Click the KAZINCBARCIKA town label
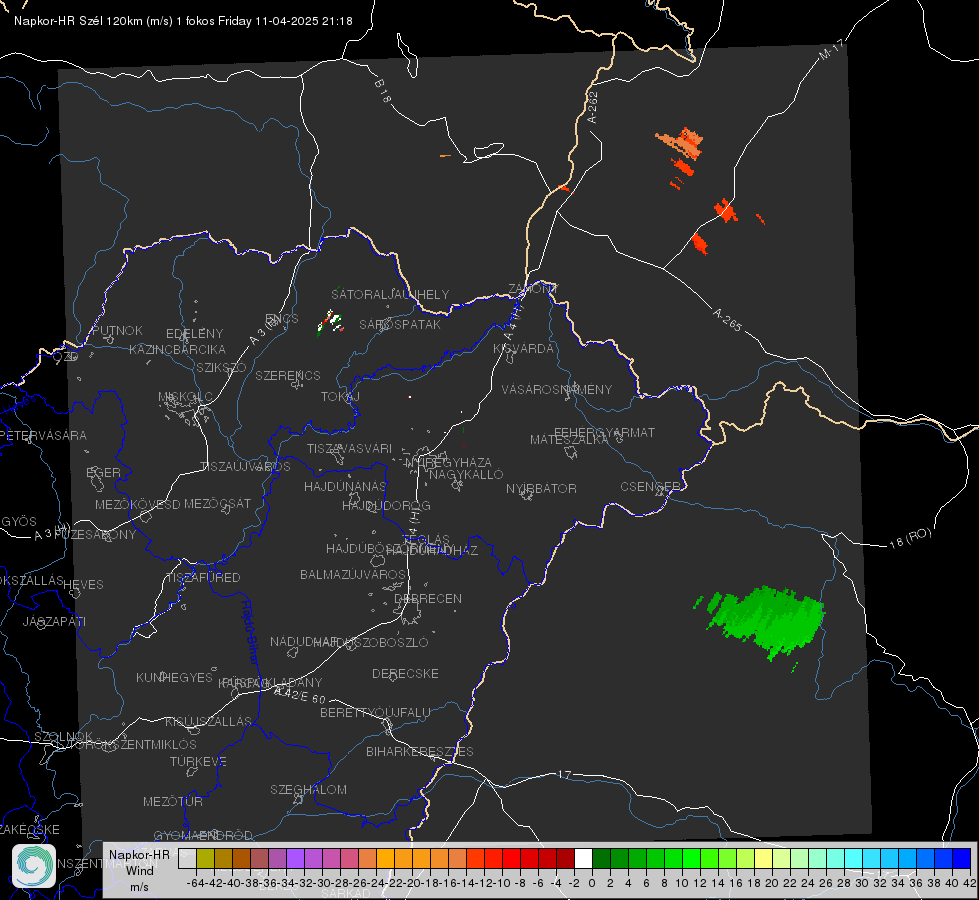Screen dimensions: 979x900 [x=177, y=349]
